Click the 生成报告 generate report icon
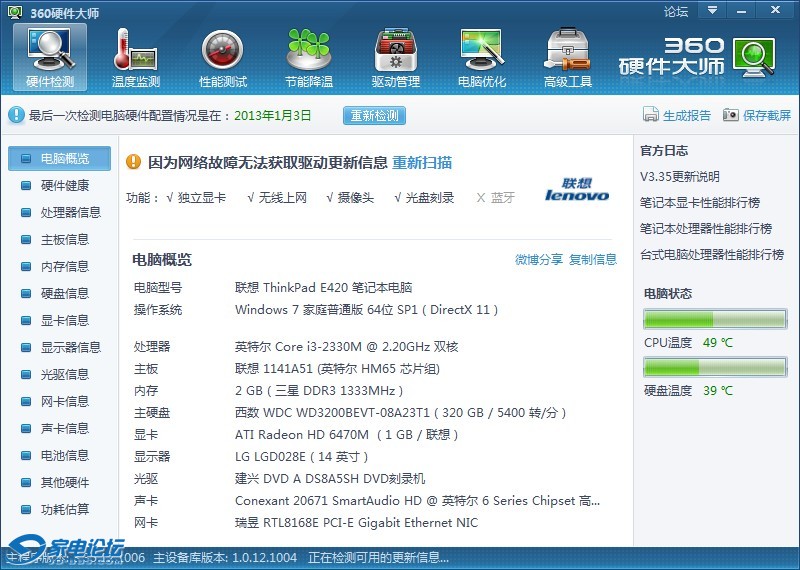The height and width of the screenshot is (570, 800). click(651, 115)
